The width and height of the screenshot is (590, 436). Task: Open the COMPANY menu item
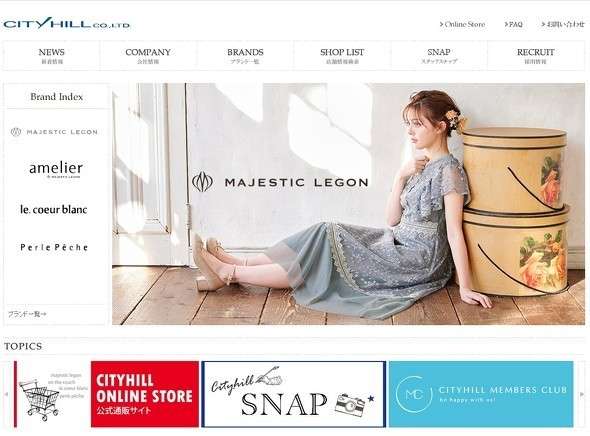tap(148, 56)
